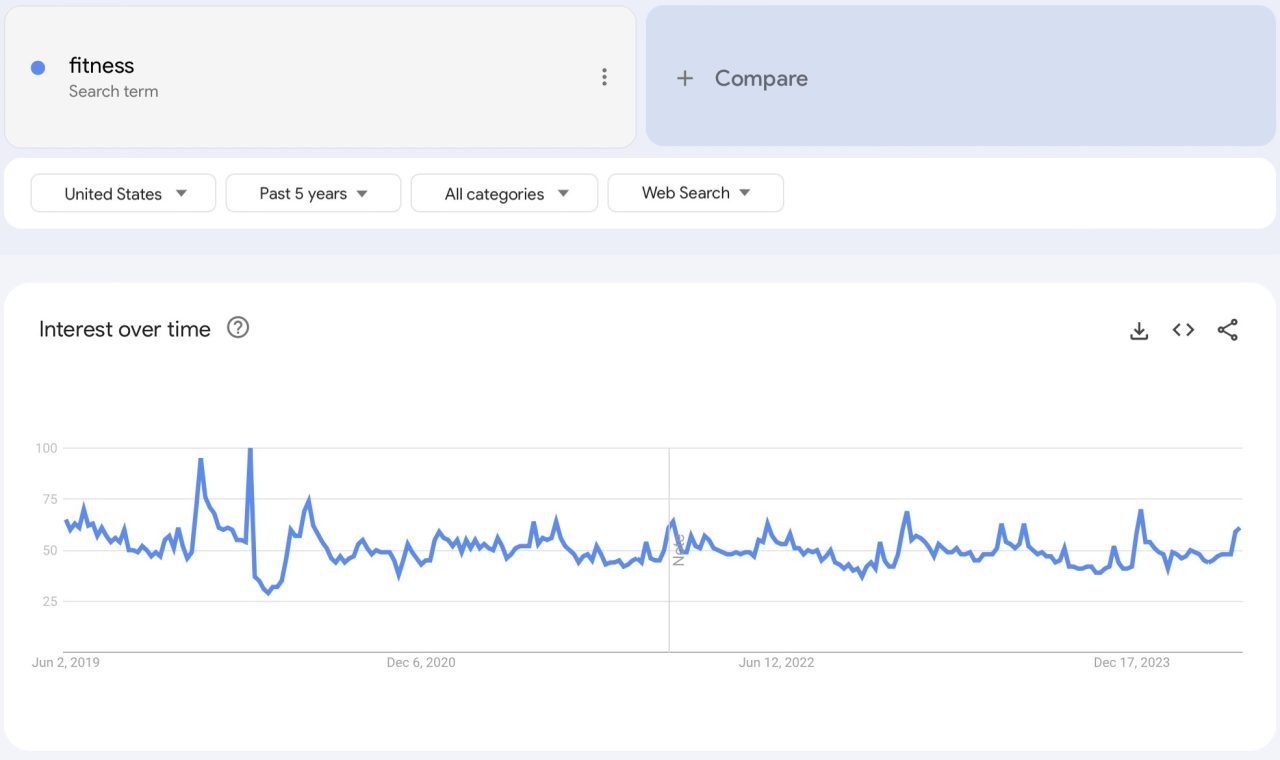The width and height of the screenshot is (1280, 760).
Task: Click the plus icon in the Compare box
Action: coord(685,78)
